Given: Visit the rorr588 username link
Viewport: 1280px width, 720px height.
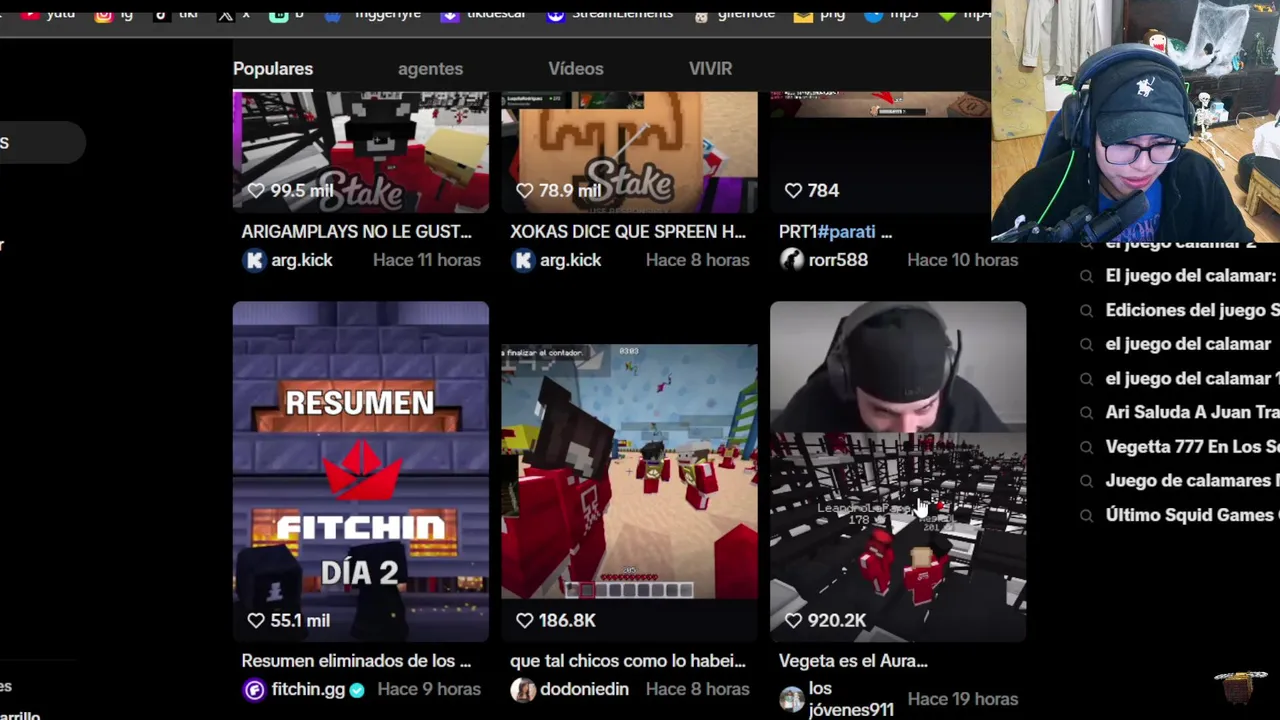Looking at the screenshot, I should [838, 260].
